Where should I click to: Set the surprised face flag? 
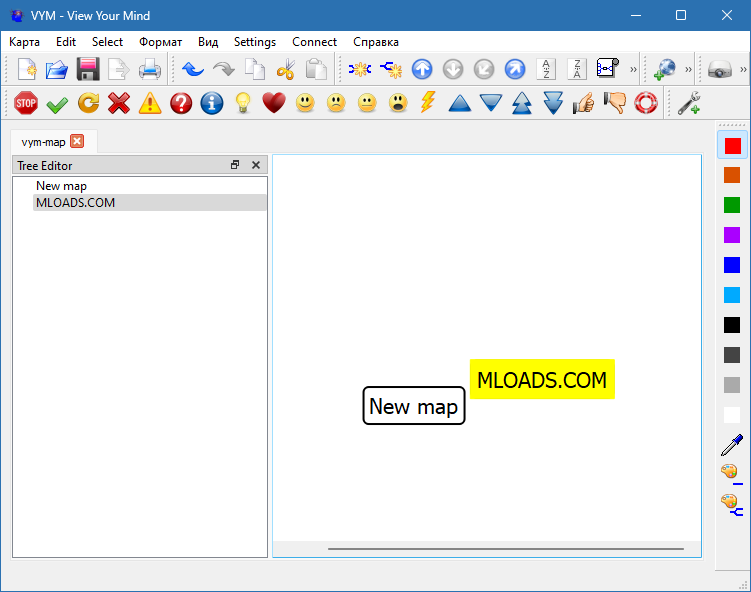click(x=398, y=103)
